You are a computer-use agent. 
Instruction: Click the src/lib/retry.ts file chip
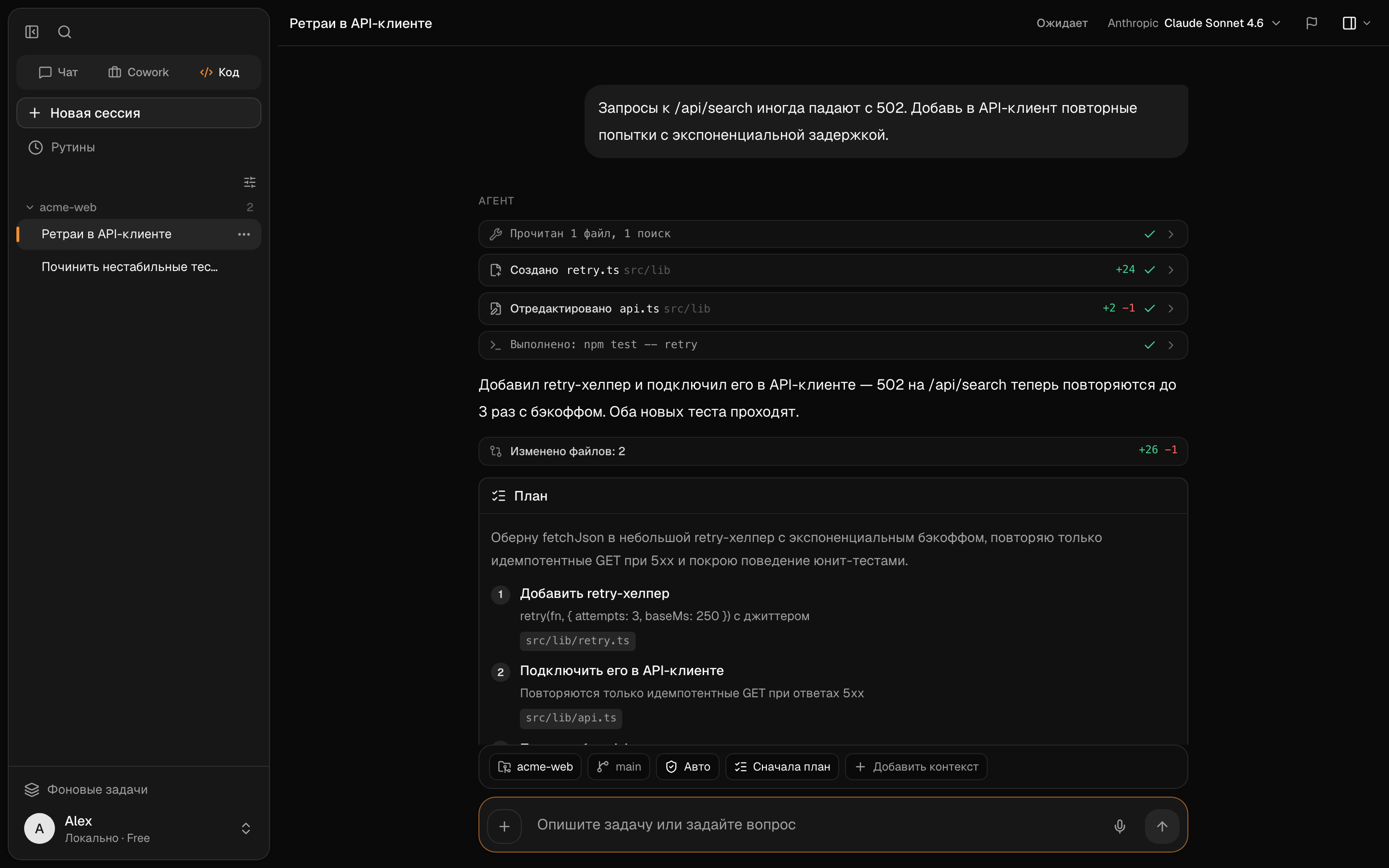pyautogui.click(x=577, y=641)
